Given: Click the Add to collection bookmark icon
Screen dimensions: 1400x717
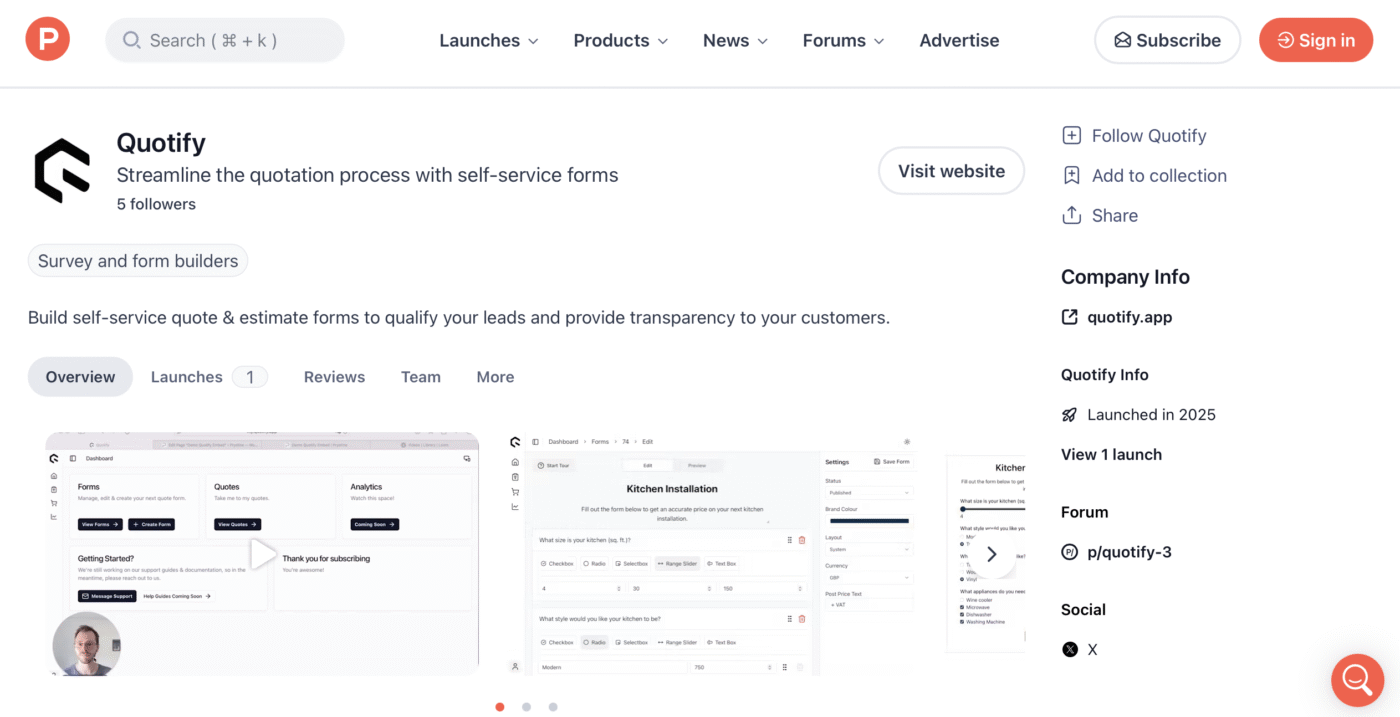Looking at the screenshot, I should [x=1071, y=176].
